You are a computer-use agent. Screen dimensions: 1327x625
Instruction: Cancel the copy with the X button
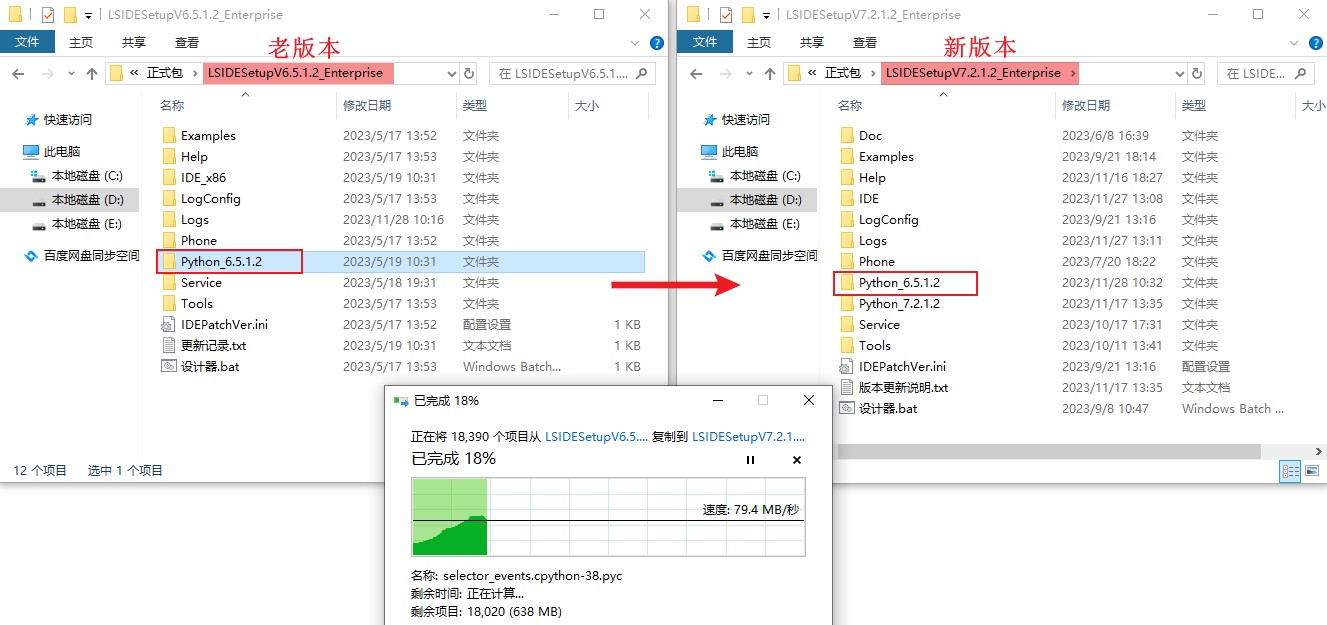[797, 460]
